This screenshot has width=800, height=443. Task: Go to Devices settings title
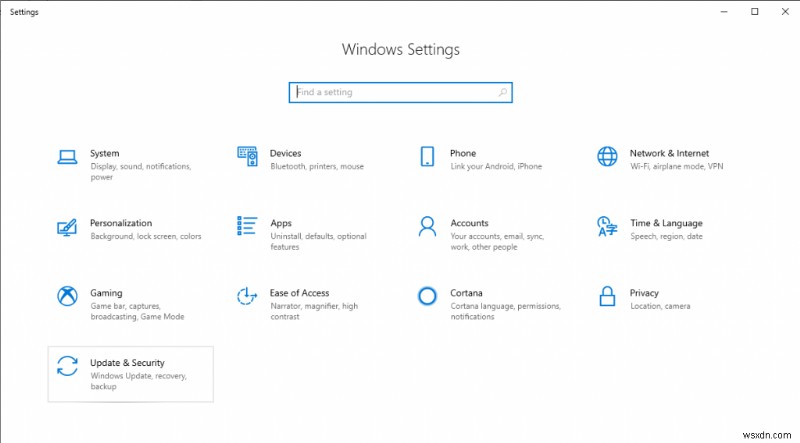pyautogui.click(x=285, y=153)
